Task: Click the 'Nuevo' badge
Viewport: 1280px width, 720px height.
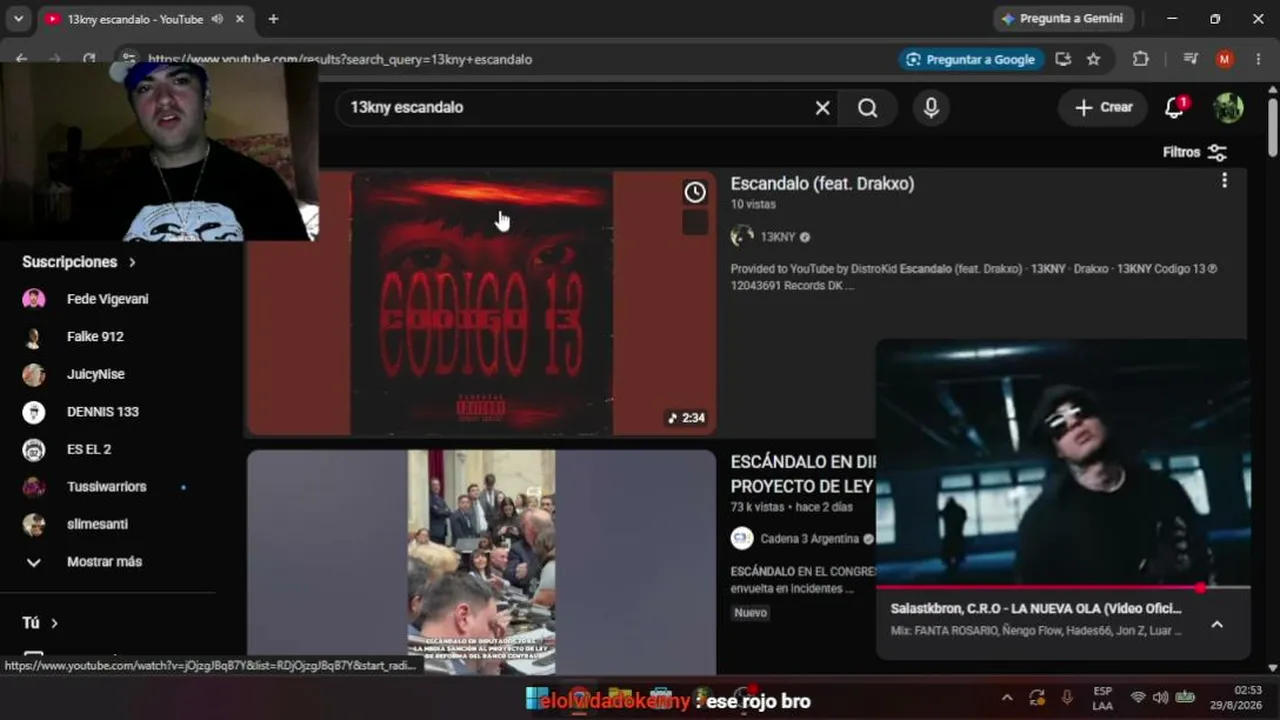Action: click(750, 612)
